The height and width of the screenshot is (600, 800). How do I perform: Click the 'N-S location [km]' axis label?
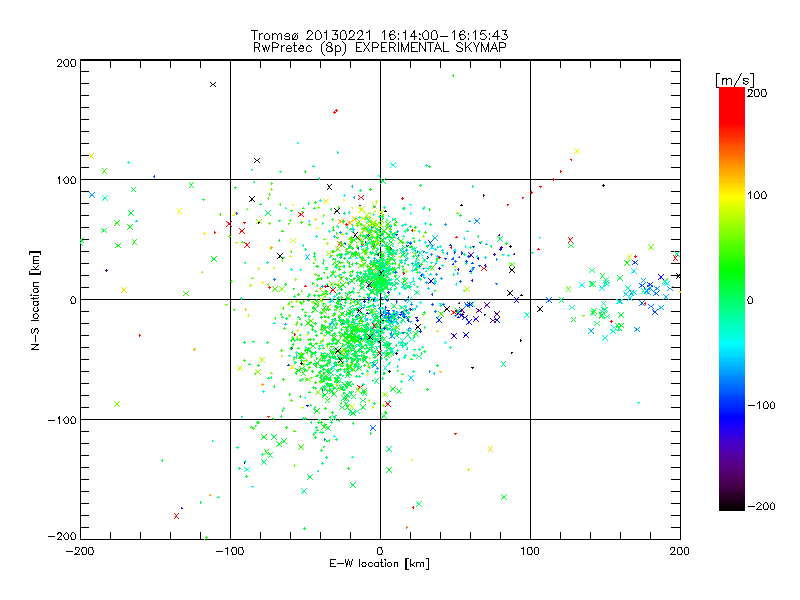(35, 301)
